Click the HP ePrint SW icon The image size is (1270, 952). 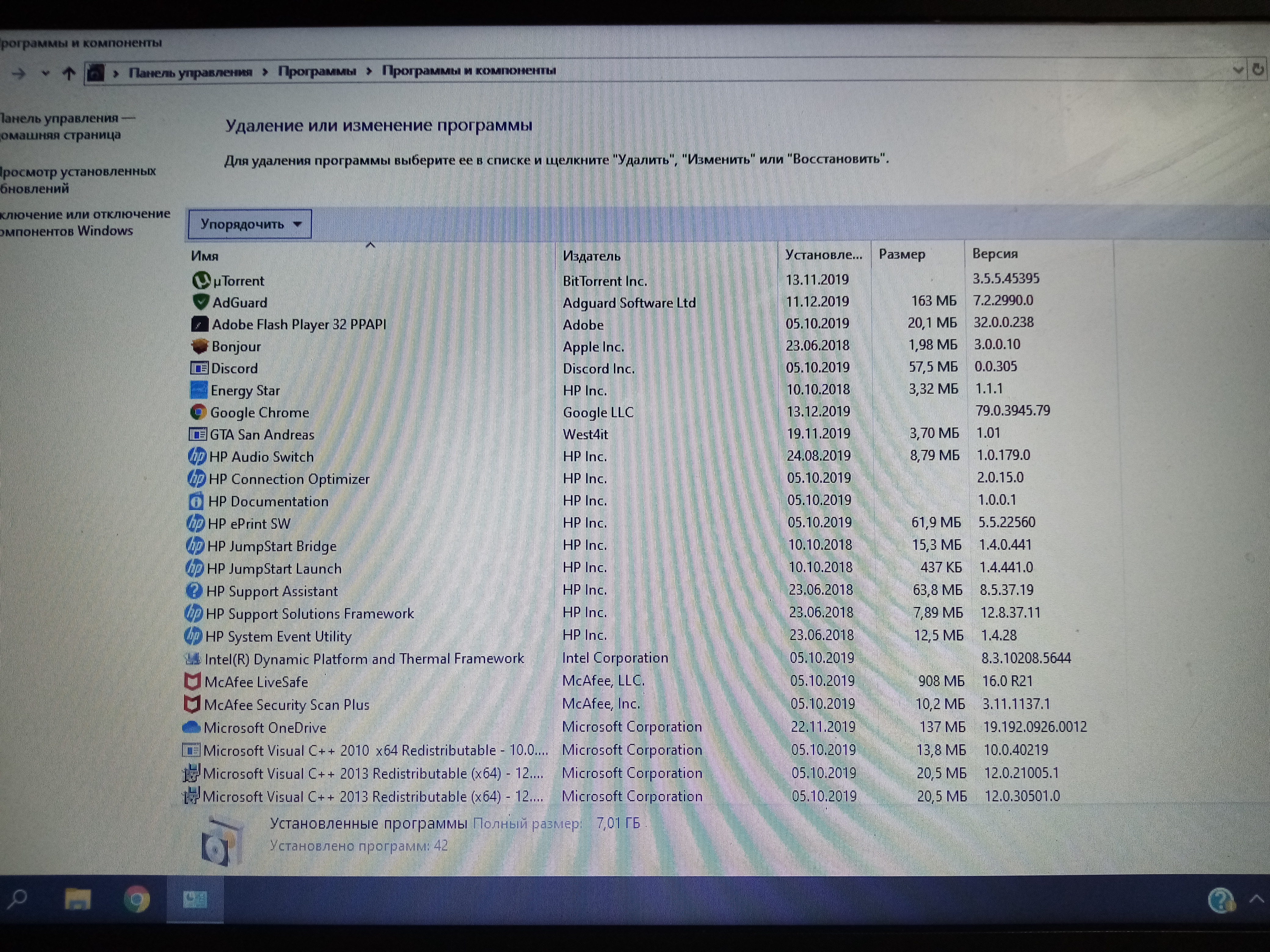point(195,523)
